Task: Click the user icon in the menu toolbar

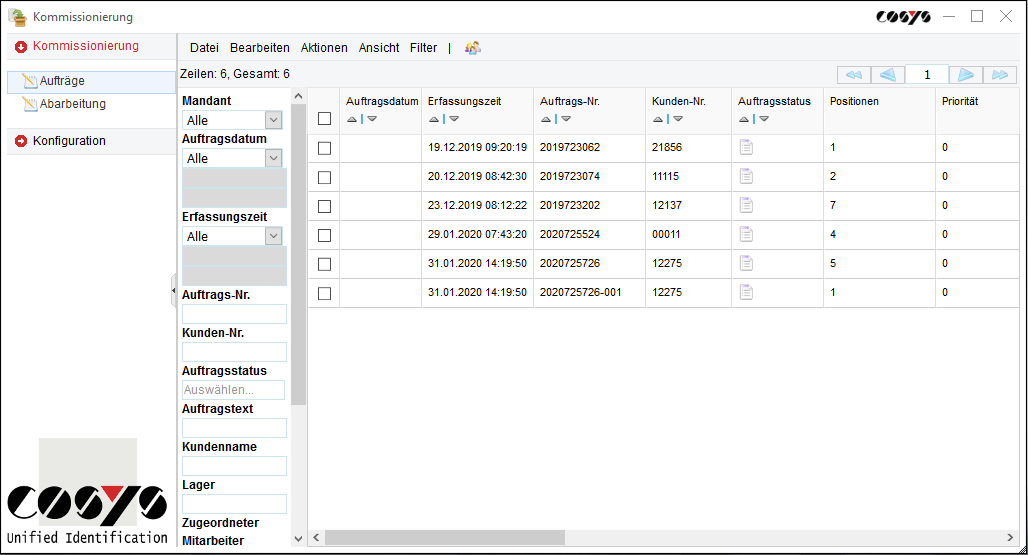Action: (473, 48)
